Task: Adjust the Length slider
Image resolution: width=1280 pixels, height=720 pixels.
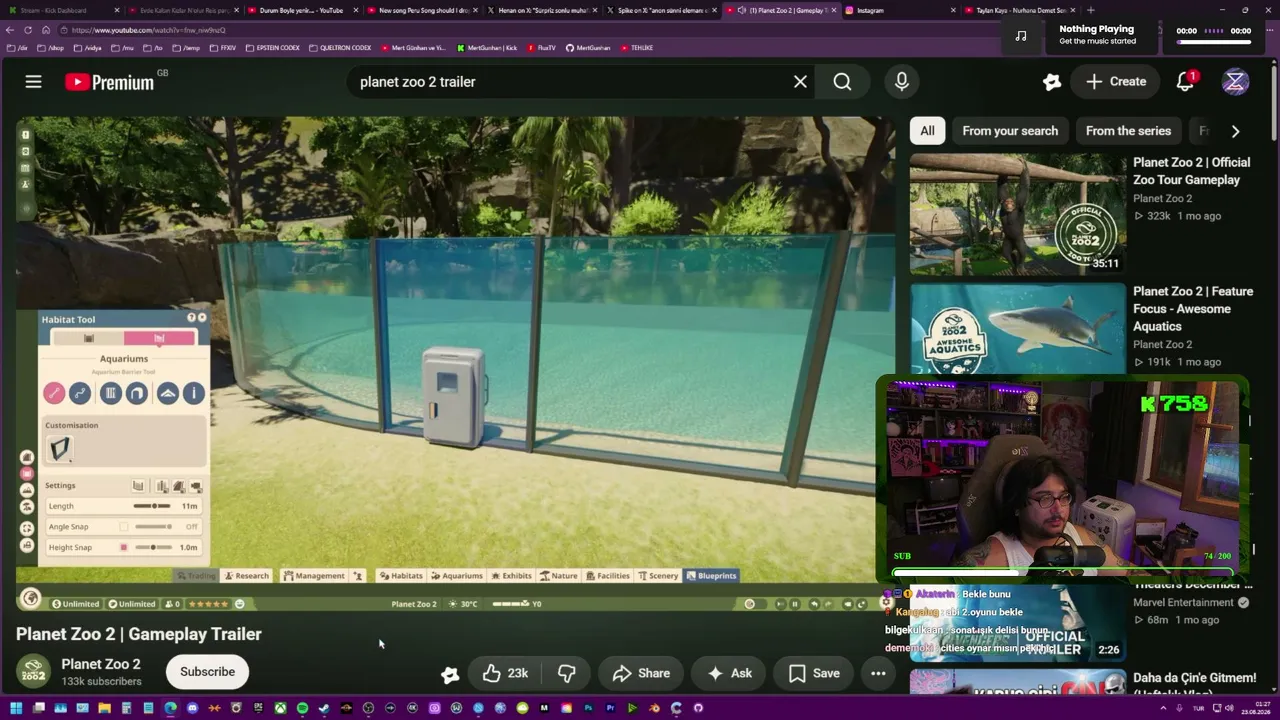Action: coord(153,506)
